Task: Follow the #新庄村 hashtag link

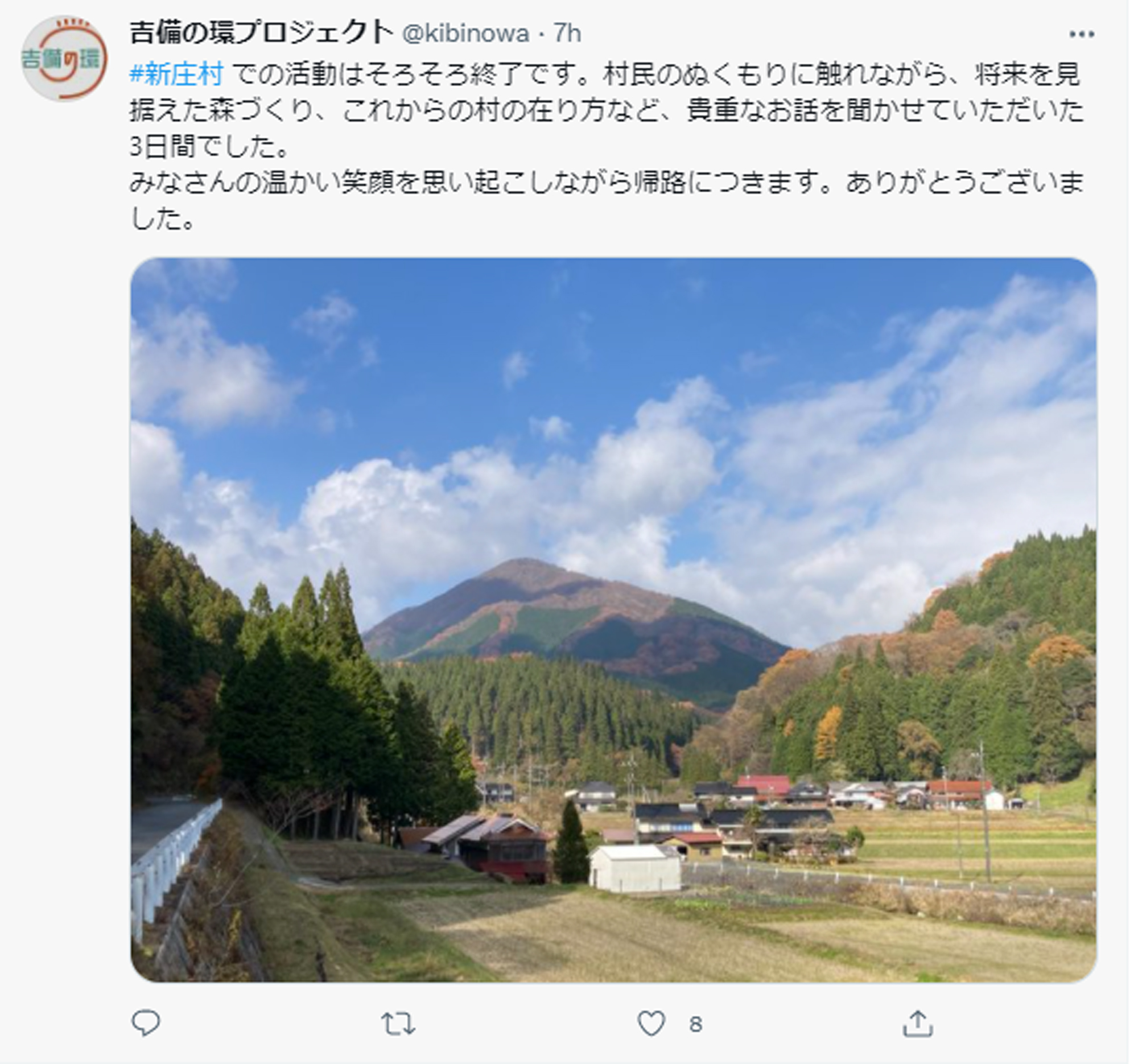Action: point(176,75)
